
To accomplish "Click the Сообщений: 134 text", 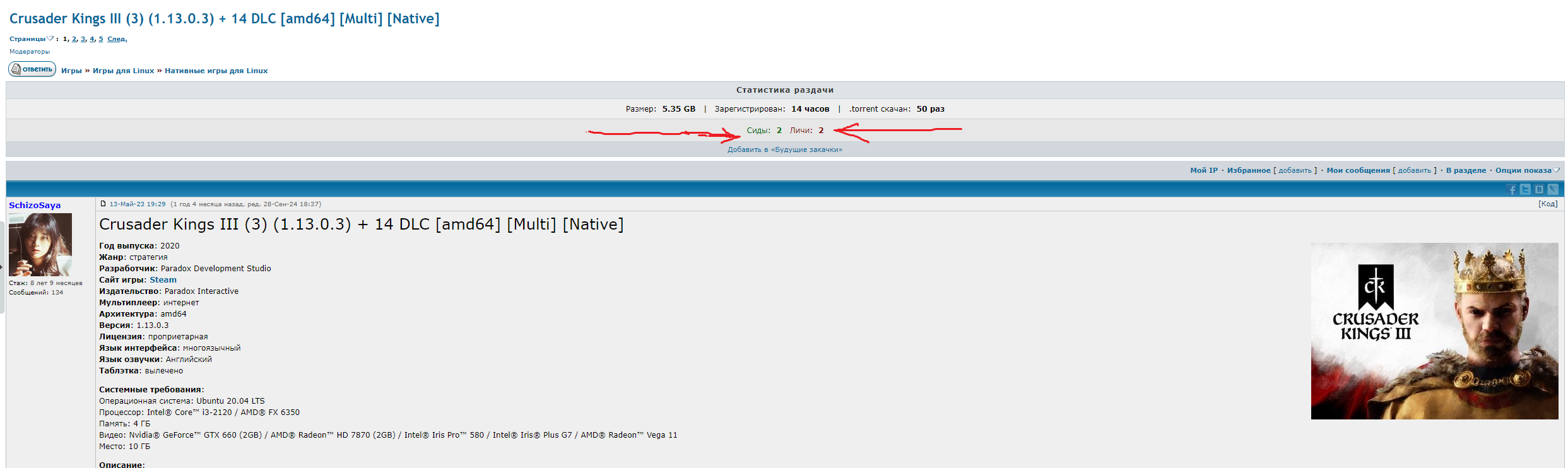I will coord(36,293).
